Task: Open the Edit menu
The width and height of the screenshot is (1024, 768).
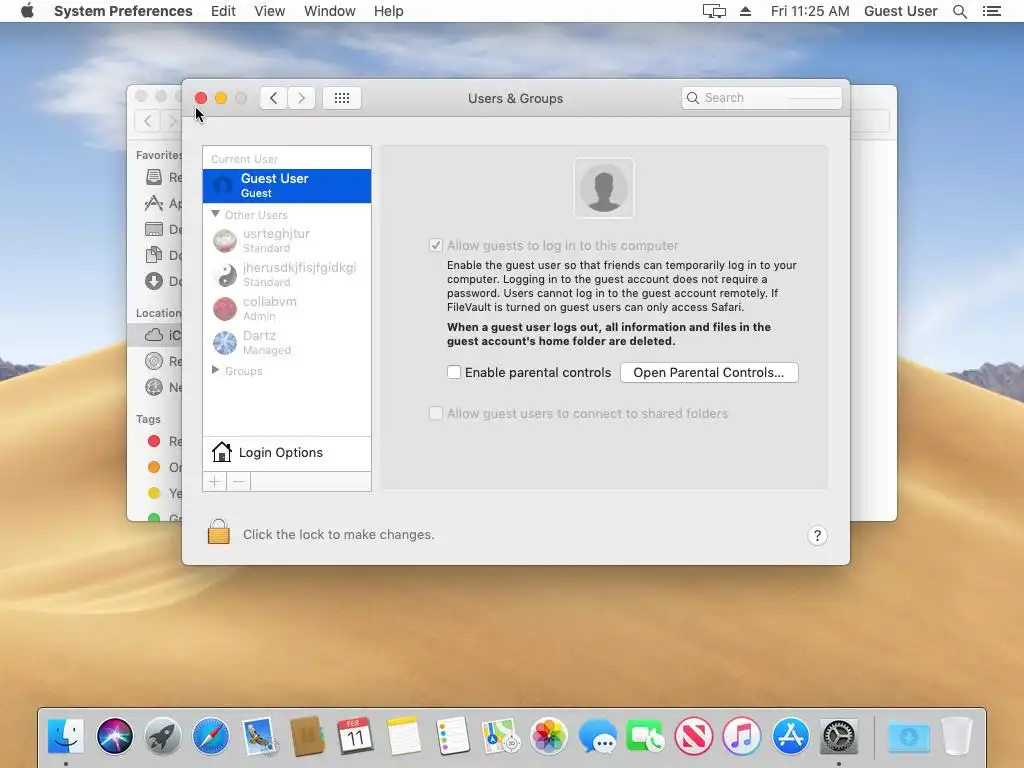Action: [223, 11]
